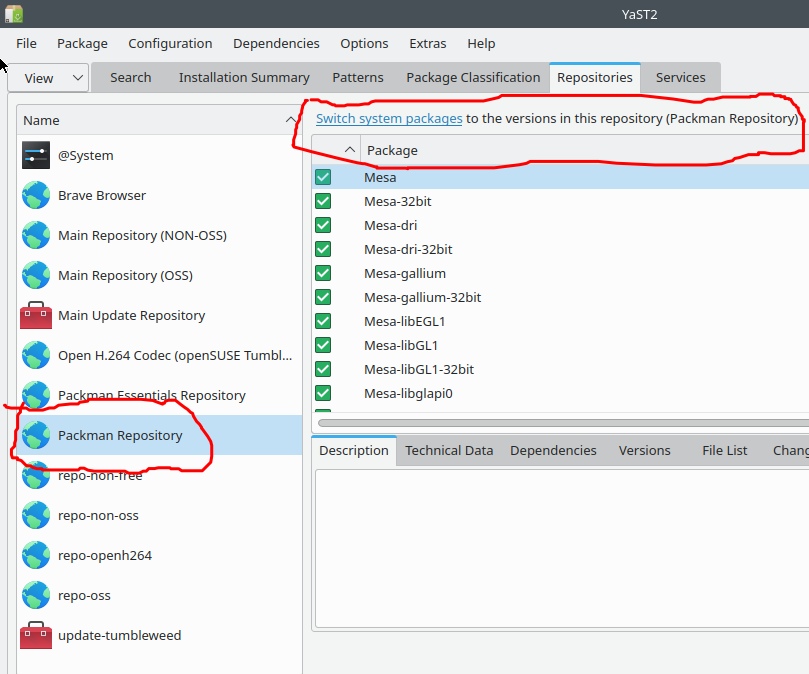Viewport: 809px width, 674px height.
Task: Click the Brave Browser repository globe icon
Action: click(x=35, y=195)
